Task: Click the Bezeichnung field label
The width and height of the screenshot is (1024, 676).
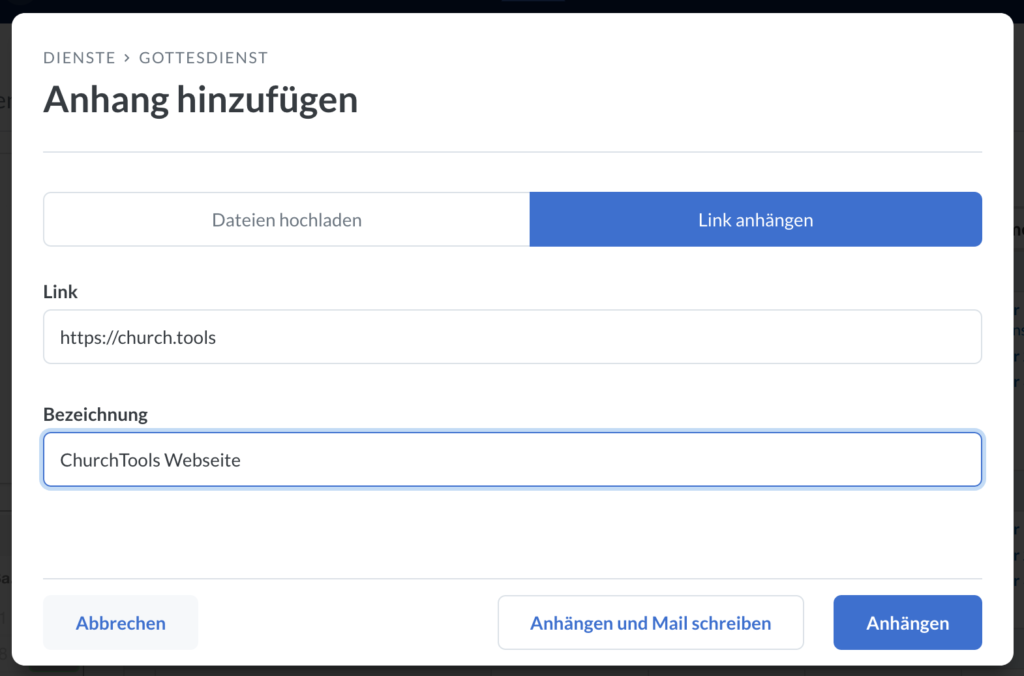Action: click(x=95, y=415)
